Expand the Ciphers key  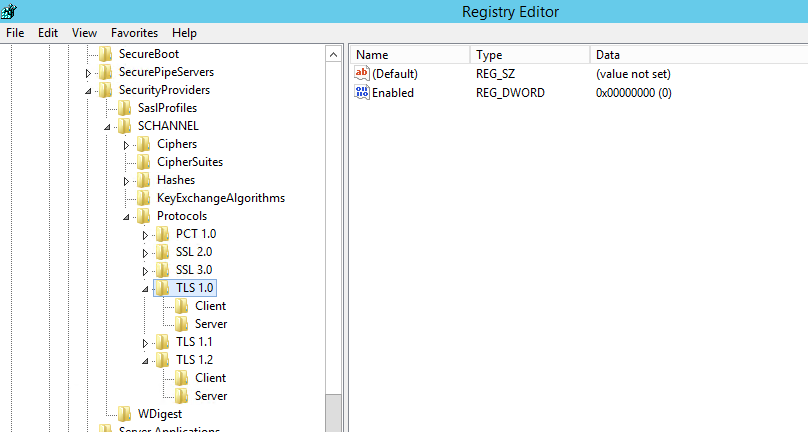point(126,146)
